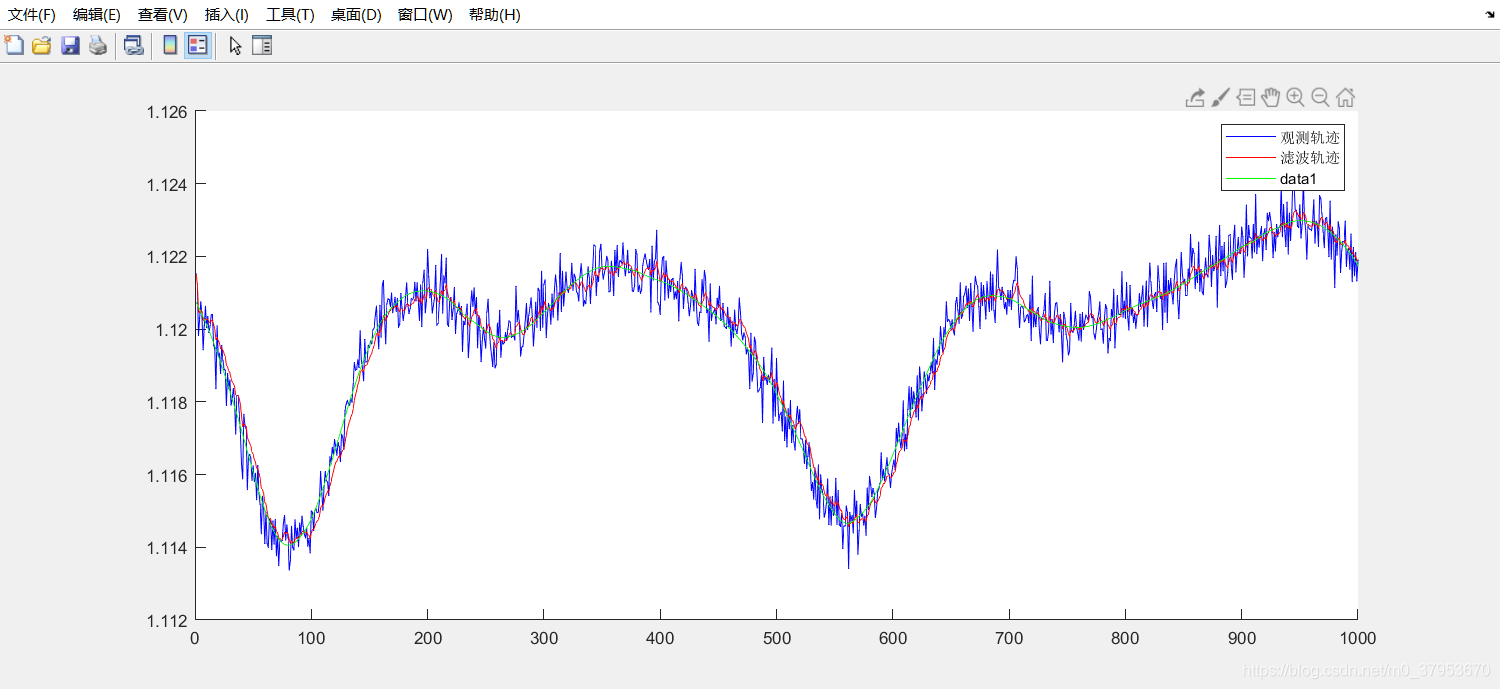This screenshot has height=689, width=1500.
Task: Open the 查看(V) menu
Action: (x=163, y=15)
